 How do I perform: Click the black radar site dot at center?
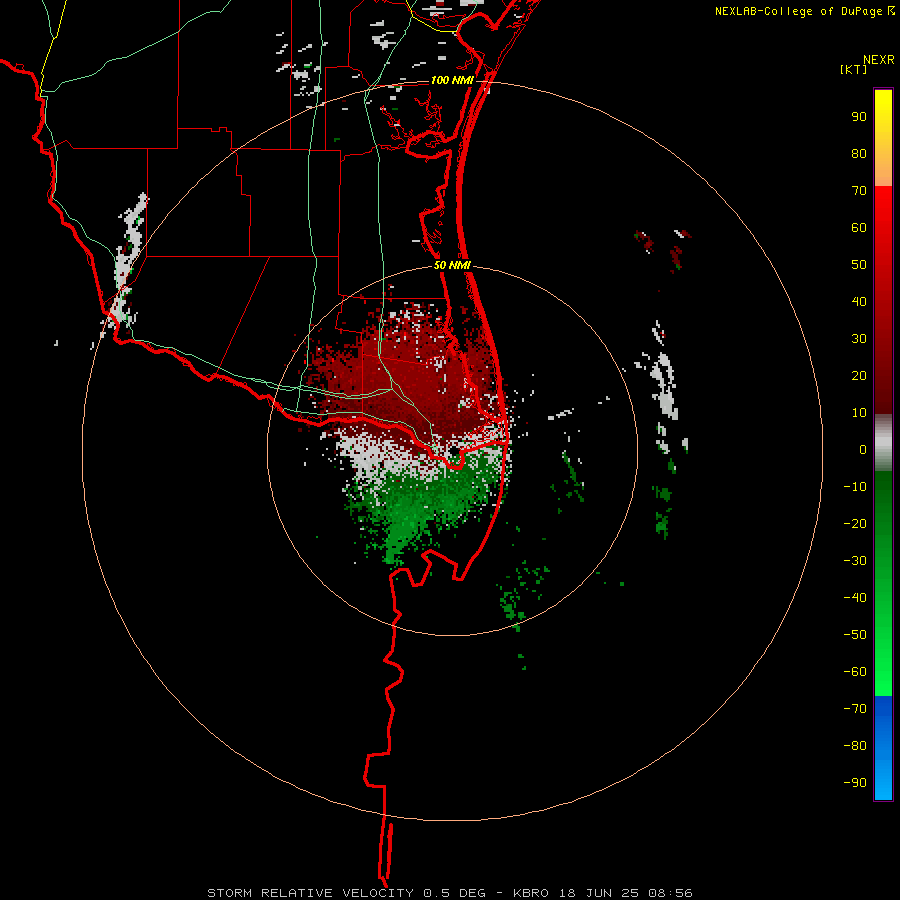453,452
